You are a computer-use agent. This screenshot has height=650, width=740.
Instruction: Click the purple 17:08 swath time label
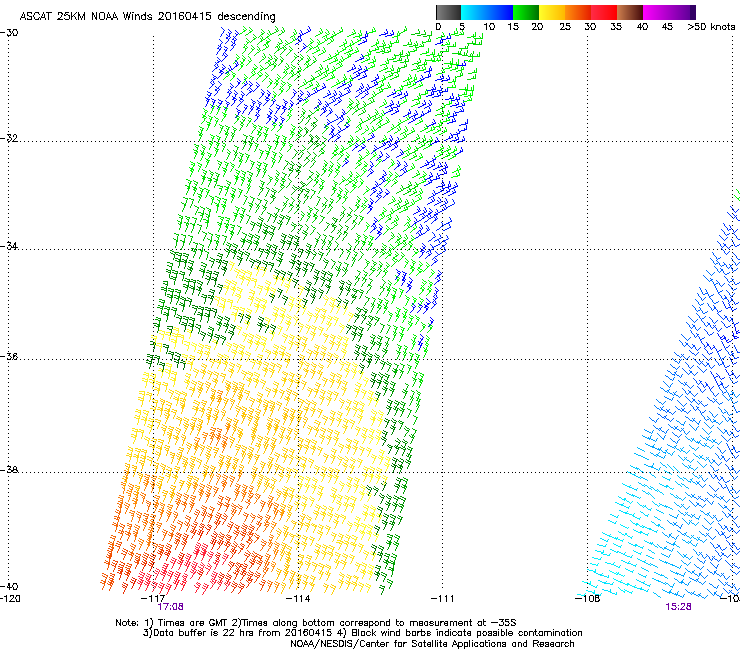(x=170, y=607)
